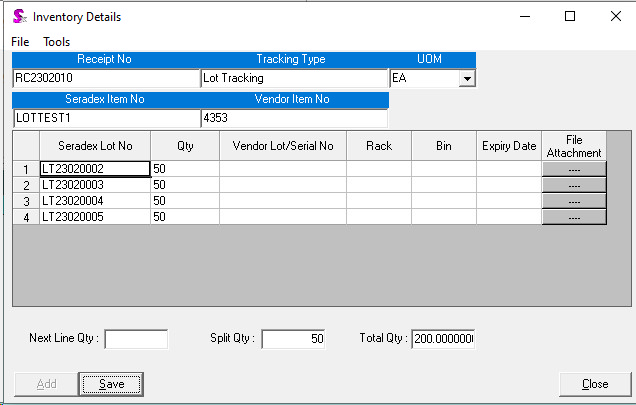
Task: Open the Tools menu
Action: tap(56, 42)
